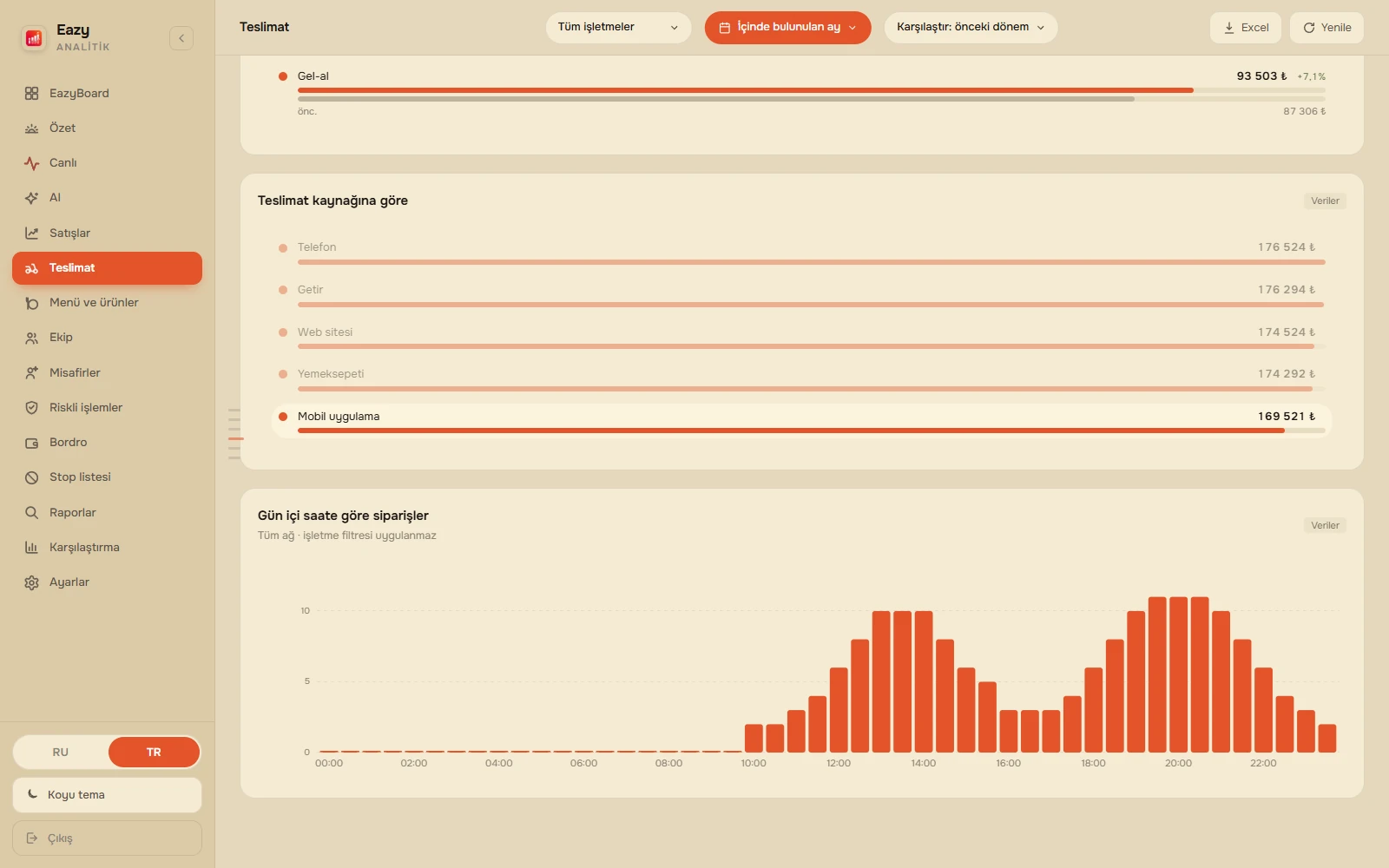Click the Gel-al revenue progress bar
Viewport: 1389px width, 868px height.
click(x=811, y=90)
